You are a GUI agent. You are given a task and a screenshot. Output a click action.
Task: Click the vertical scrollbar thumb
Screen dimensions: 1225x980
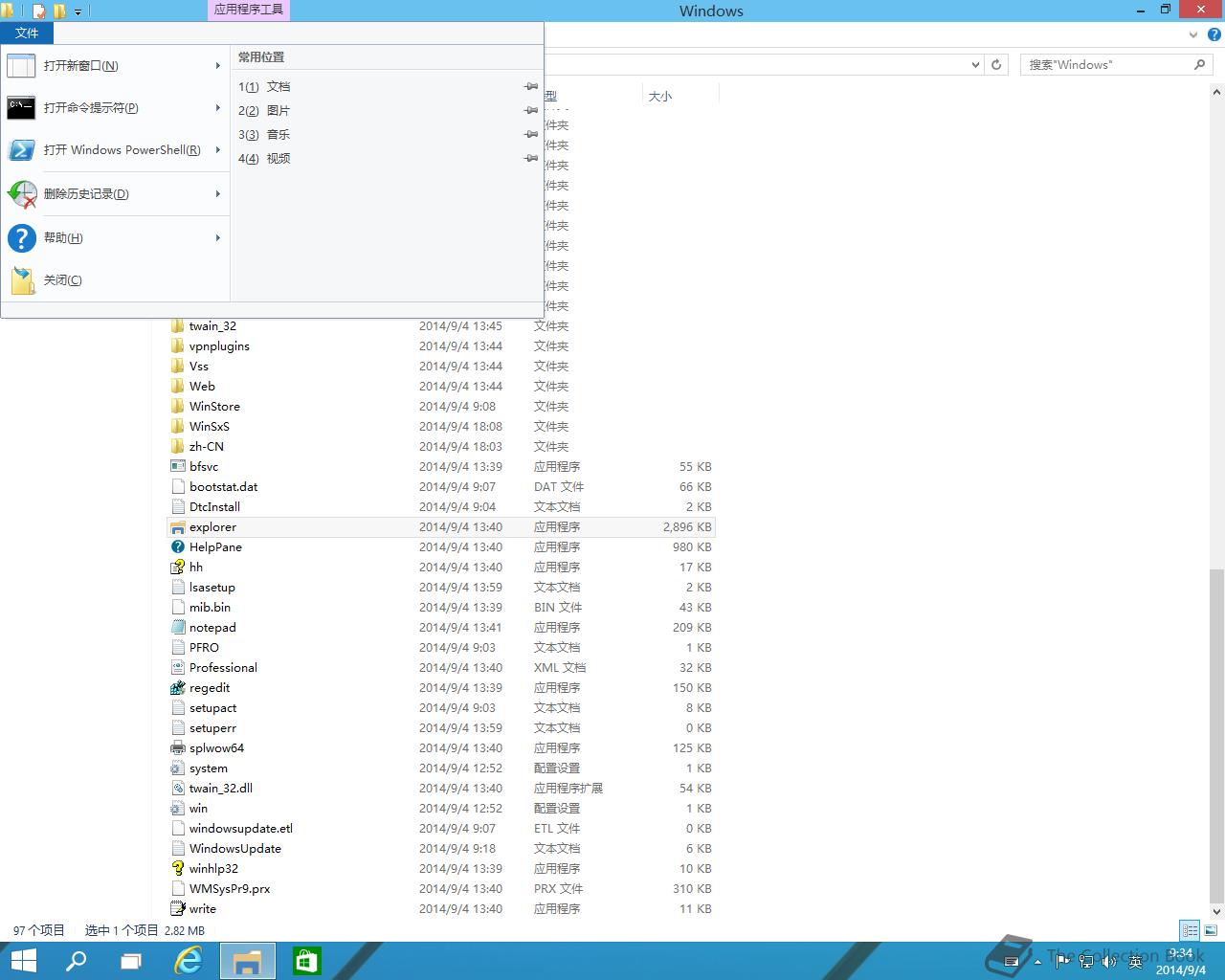tap(1216, 735)
